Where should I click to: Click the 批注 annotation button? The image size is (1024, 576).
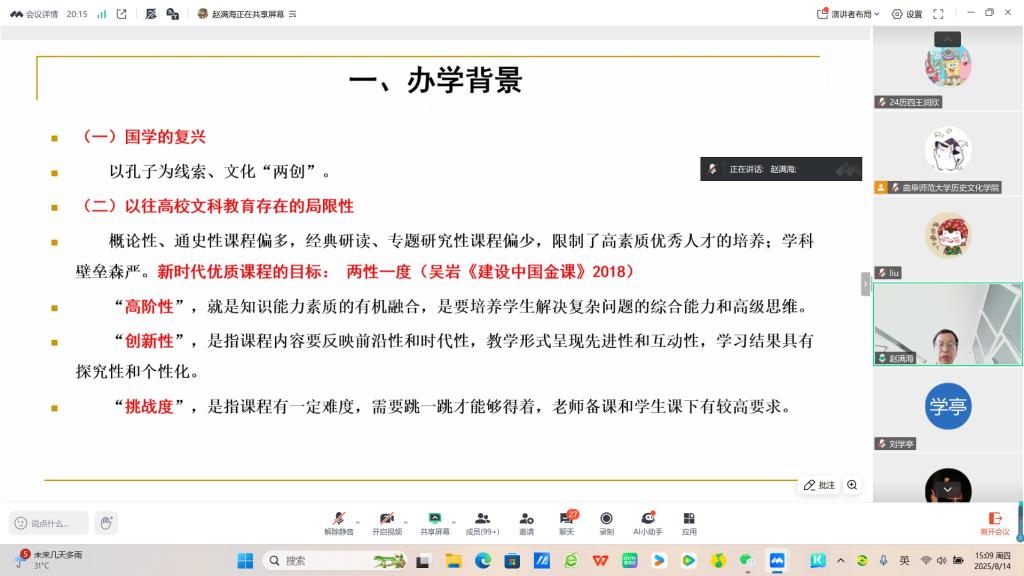coord(818,485)
